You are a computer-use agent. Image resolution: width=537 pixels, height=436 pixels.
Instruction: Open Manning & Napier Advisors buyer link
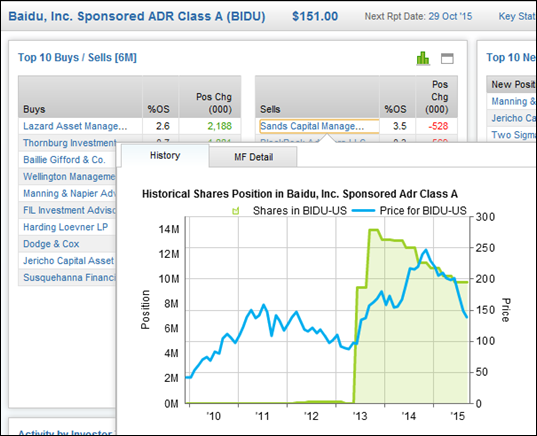[70, 193]
